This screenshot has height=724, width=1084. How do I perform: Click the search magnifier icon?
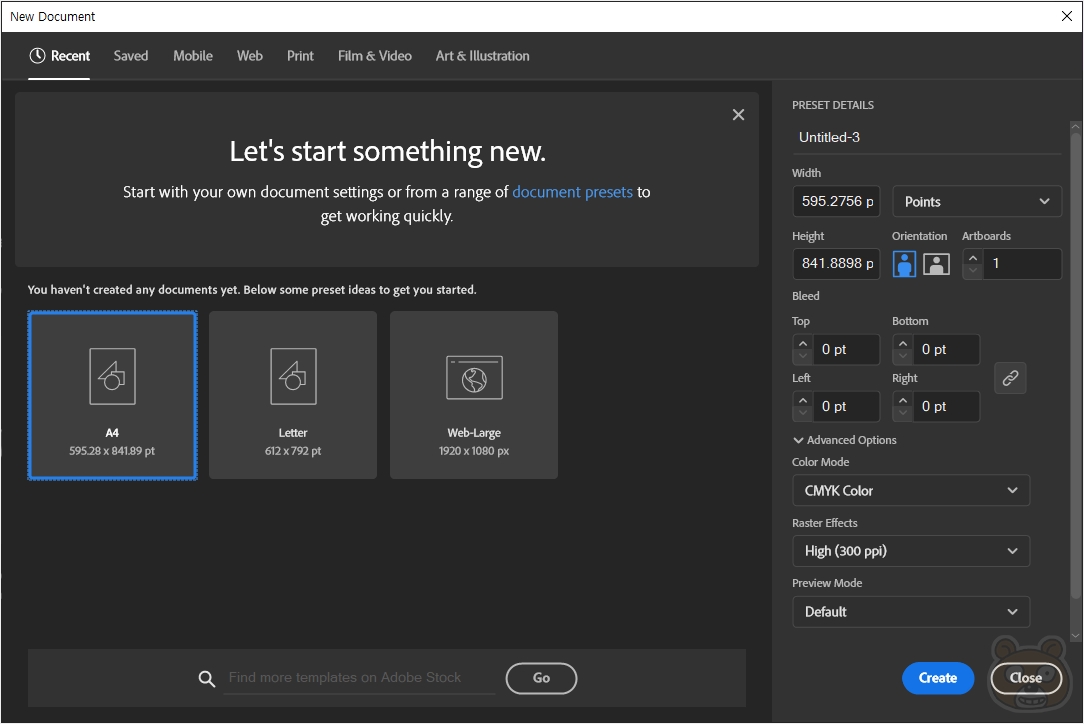pyautogui.click(x=207, y=678)
